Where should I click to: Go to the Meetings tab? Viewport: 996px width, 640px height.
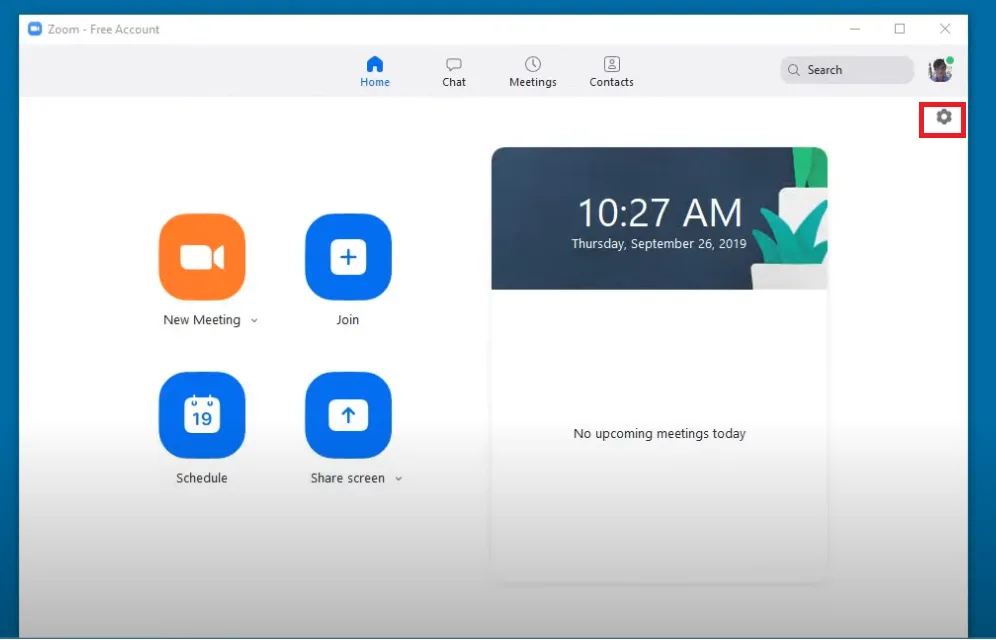coord(533,71)
